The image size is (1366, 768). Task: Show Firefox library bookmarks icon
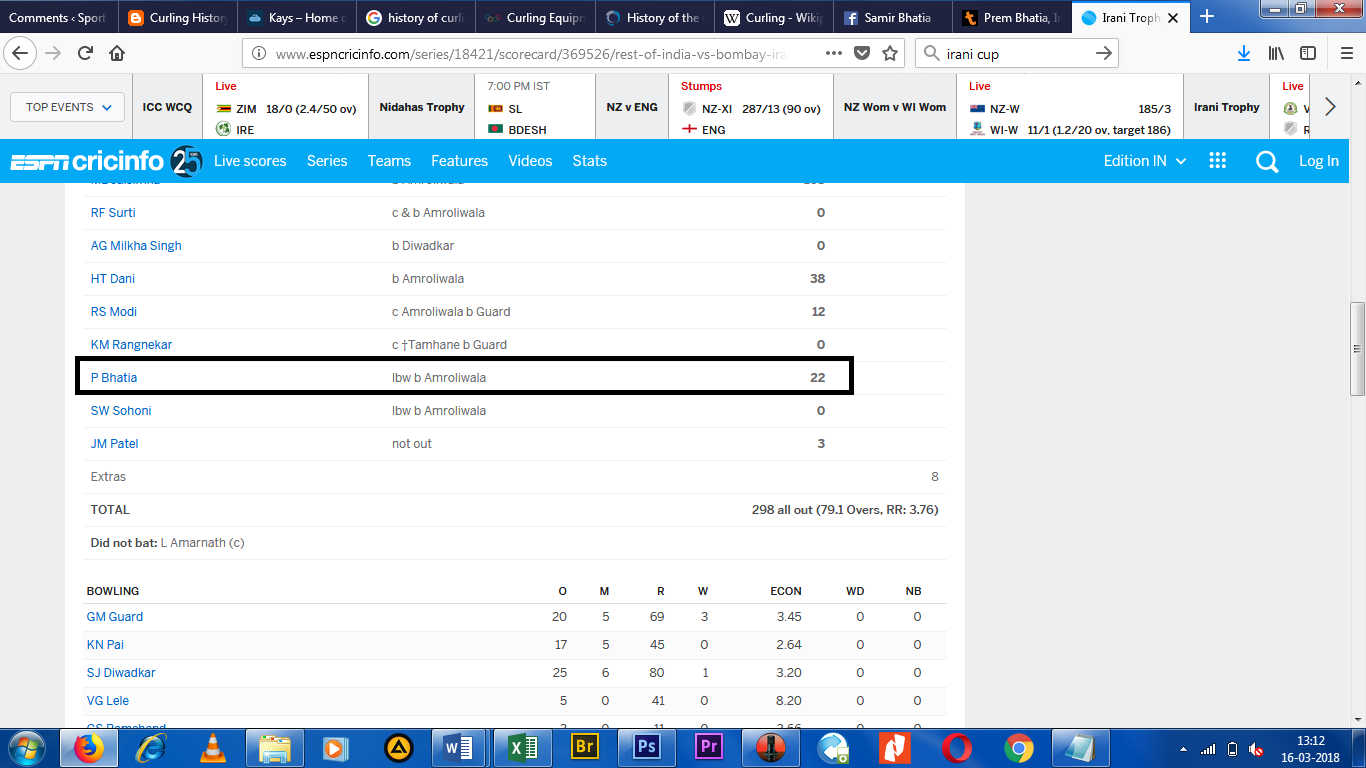coord(1276,54)
